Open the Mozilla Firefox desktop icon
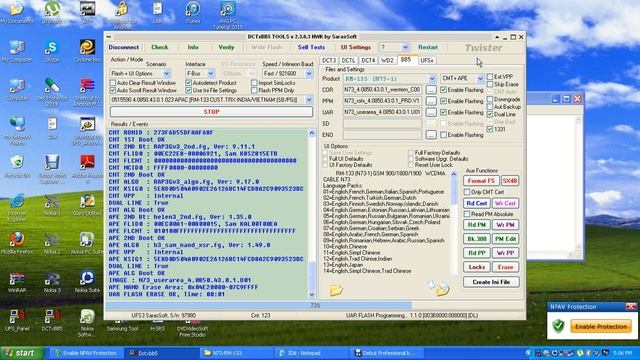This screenshot has width=640, height=360. (x=17, y=243)
